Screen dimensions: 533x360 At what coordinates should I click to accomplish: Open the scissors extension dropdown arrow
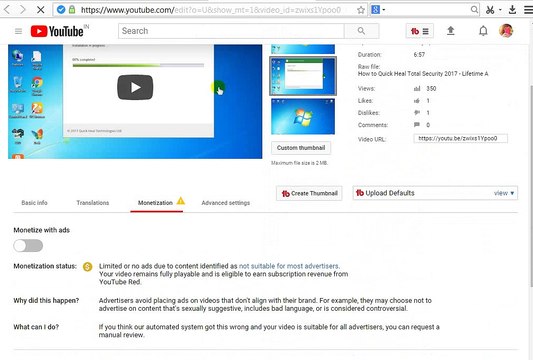click(x=500, y=10)
